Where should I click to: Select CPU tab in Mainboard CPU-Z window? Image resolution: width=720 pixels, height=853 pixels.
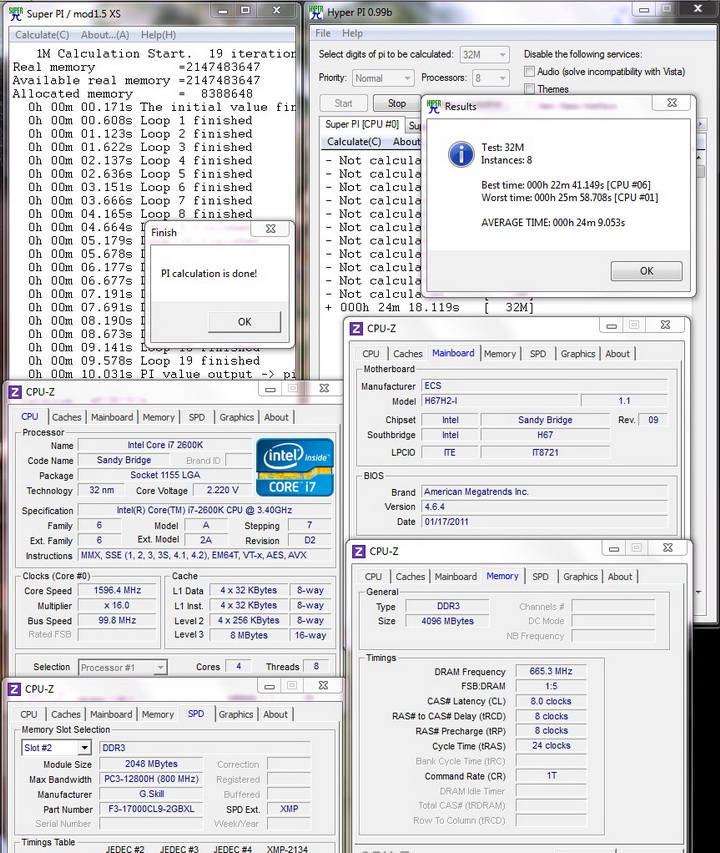[x=371, y=354]
